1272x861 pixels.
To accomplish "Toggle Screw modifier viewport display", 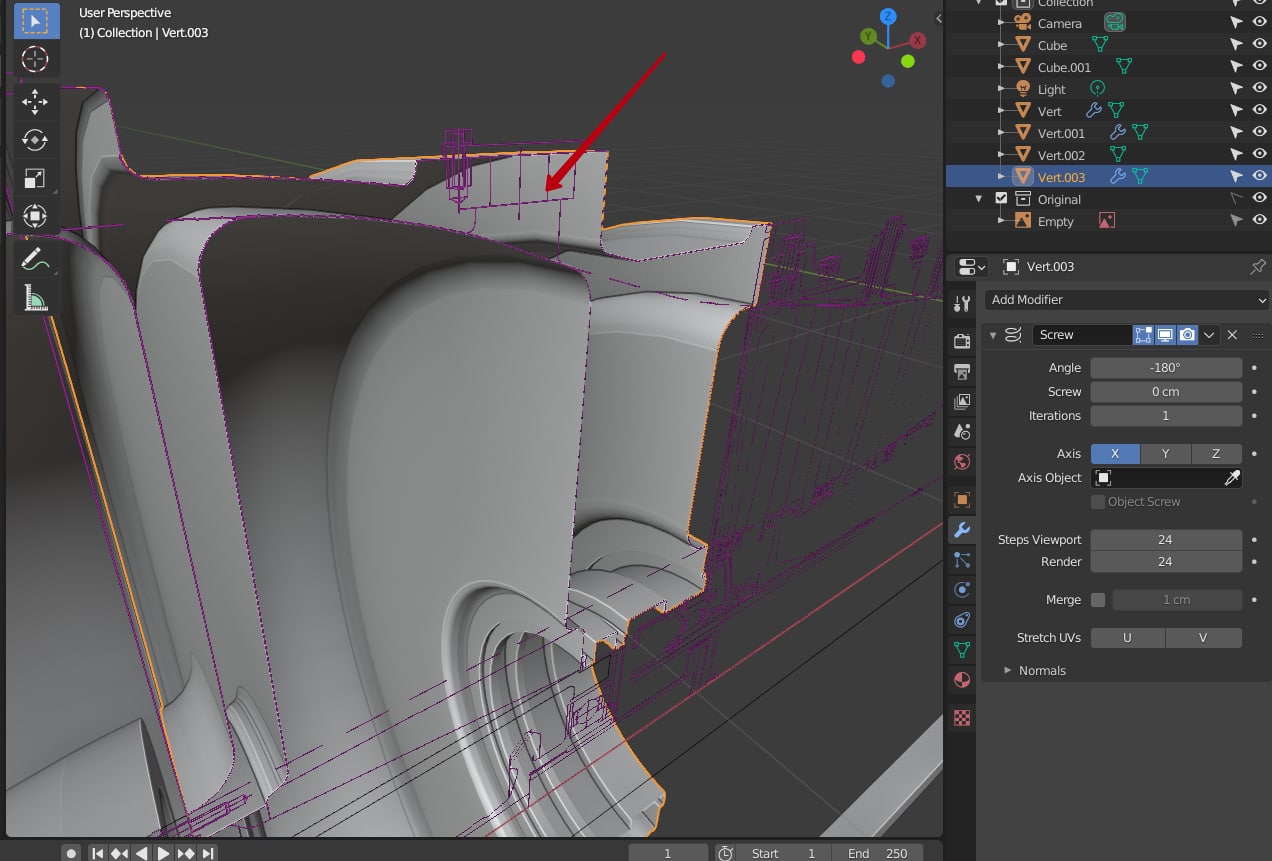I will click(x=1165, y=335).
